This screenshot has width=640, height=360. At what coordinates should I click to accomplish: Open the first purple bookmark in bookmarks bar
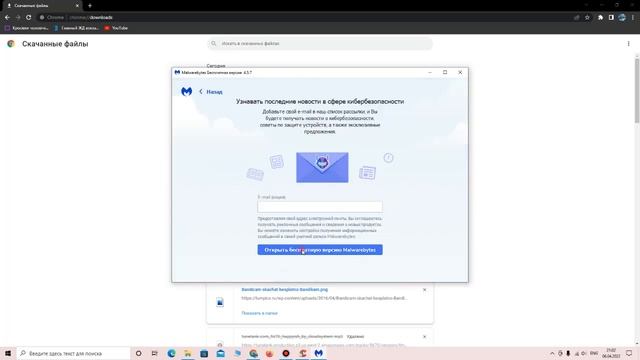point(27,28)
